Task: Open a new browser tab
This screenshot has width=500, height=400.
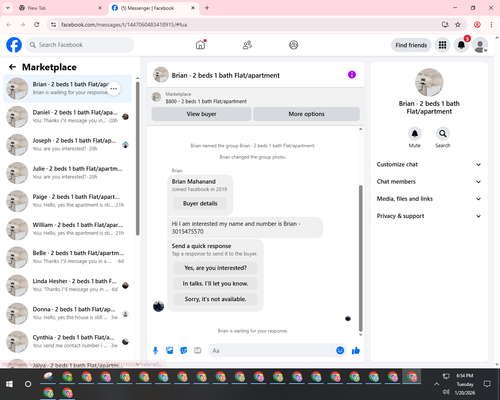Action: [207, 8]
